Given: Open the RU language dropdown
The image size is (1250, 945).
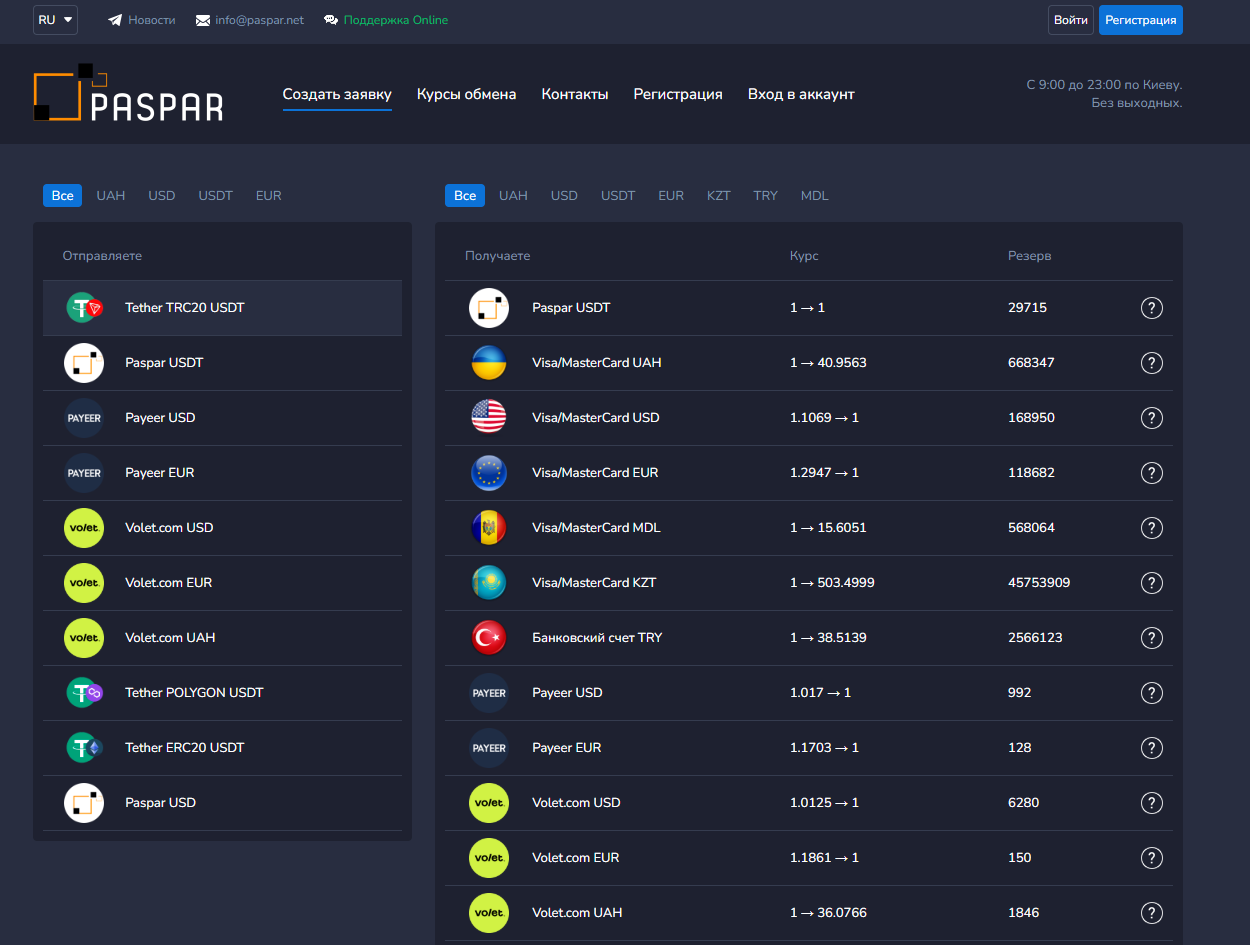Looking at the screenshot, I should click(55, 20).
